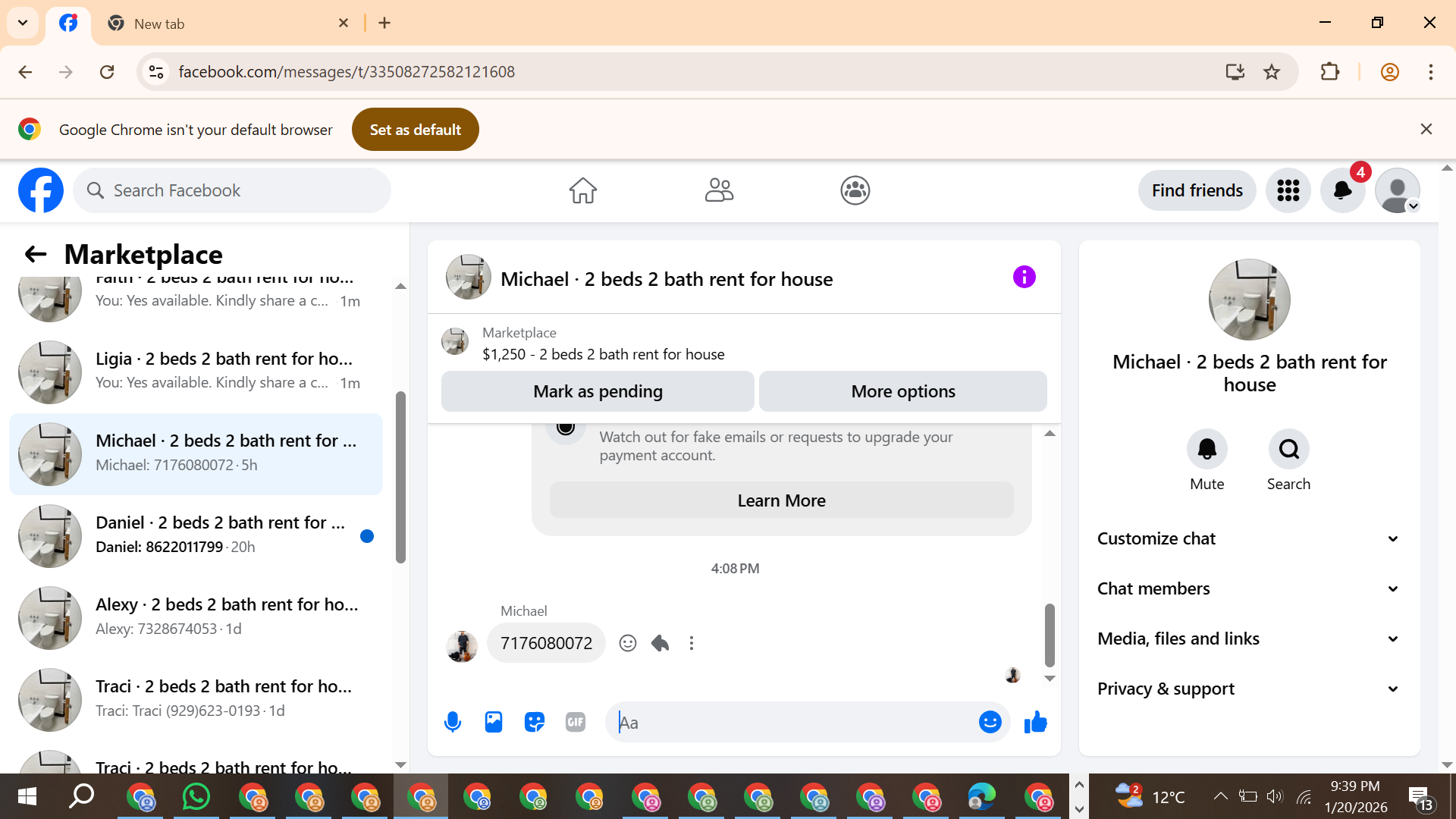Open Traci conversation with (929)623-0193

click(196, 699)
